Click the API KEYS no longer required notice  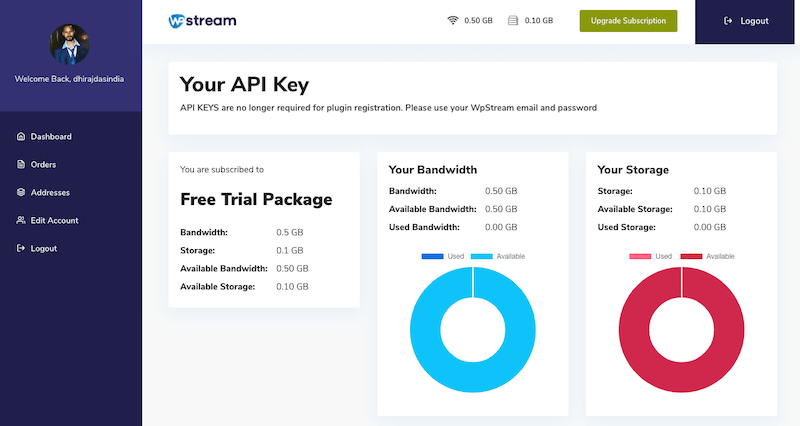(388, 108)
